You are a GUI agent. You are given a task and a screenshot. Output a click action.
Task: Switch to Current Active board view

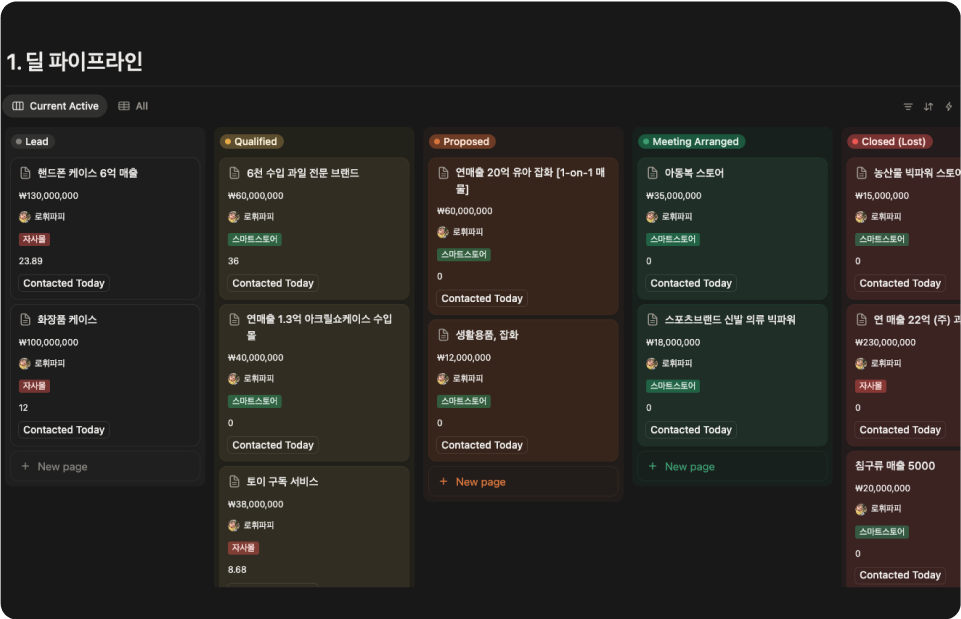coord(55,106)
